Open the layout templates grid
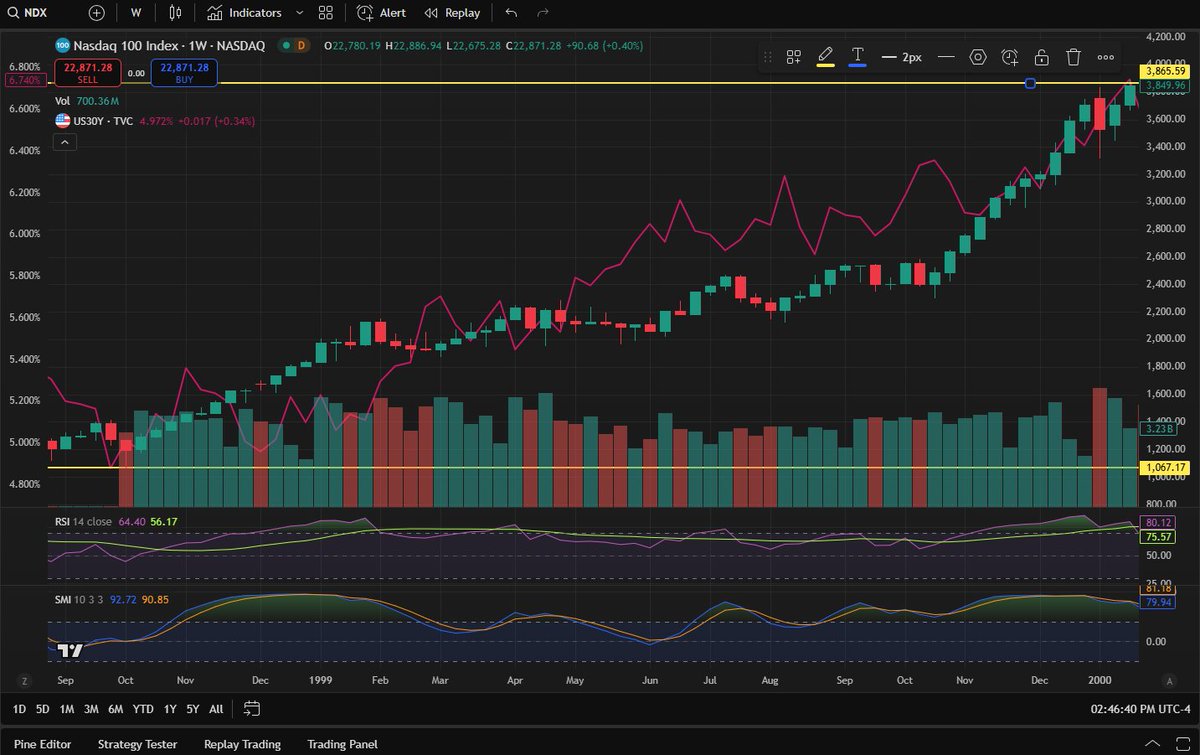 pos(326,13)
